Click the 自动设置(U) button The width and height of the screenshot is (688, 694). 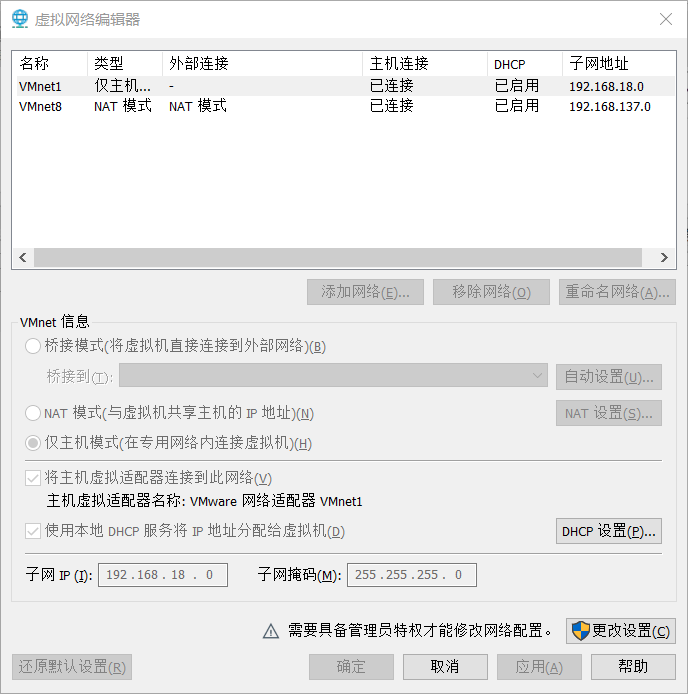pyautogui.click(x=609, y=377)
